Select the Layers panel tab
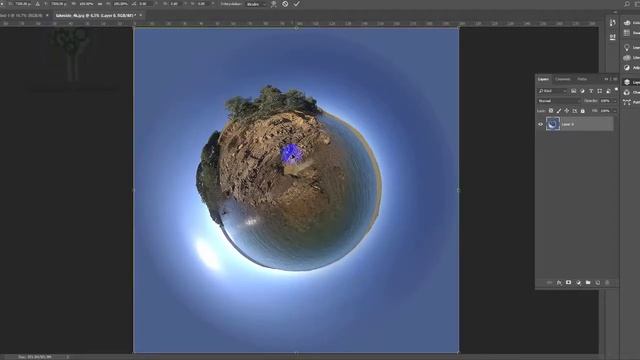This screenshot has height=360, width=640. click(543, 79)
